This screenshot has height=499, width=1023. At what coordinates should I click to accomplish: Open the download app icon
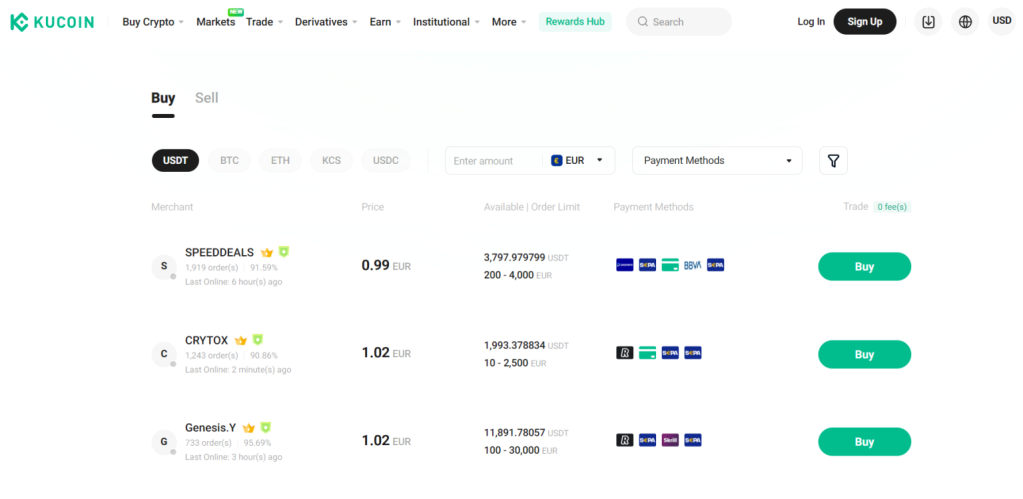point(928,21)
